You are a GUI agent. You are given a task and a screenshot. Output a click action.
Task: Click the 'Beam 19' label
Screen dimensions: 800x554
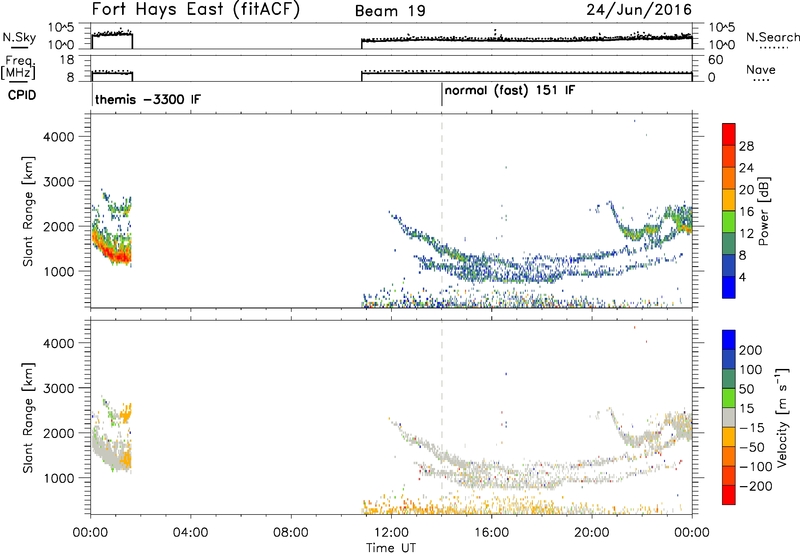point(390,11)
